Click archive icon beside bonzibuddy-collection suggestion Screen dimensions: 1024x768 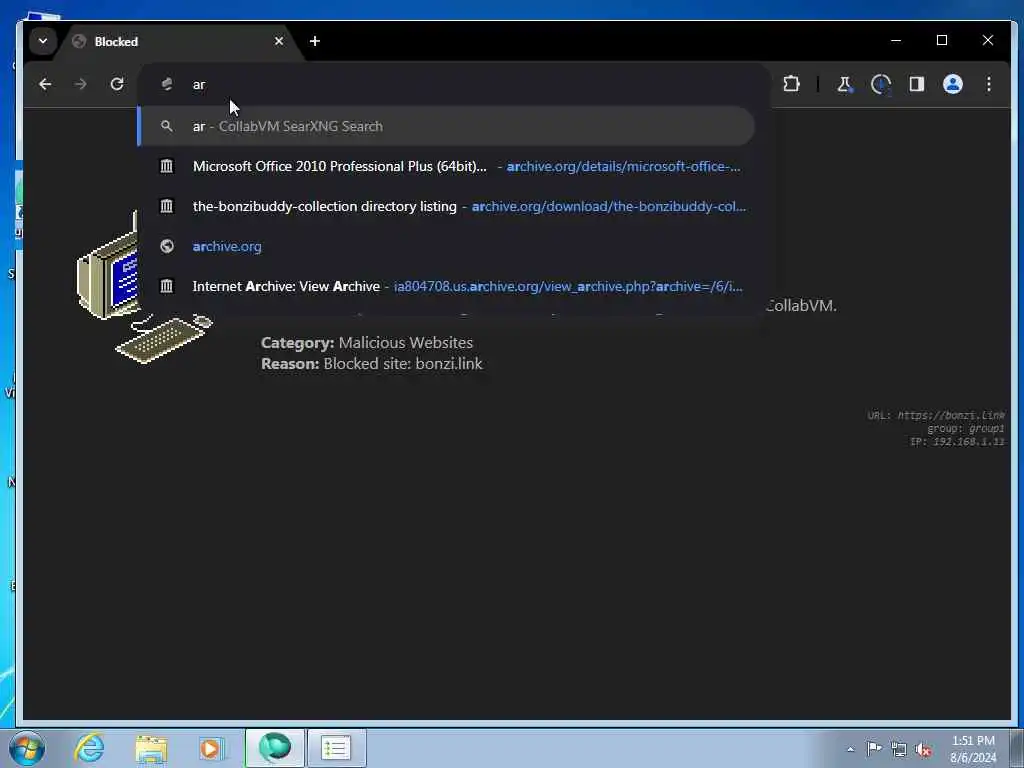pyautogui.click(x=167, y=206)
